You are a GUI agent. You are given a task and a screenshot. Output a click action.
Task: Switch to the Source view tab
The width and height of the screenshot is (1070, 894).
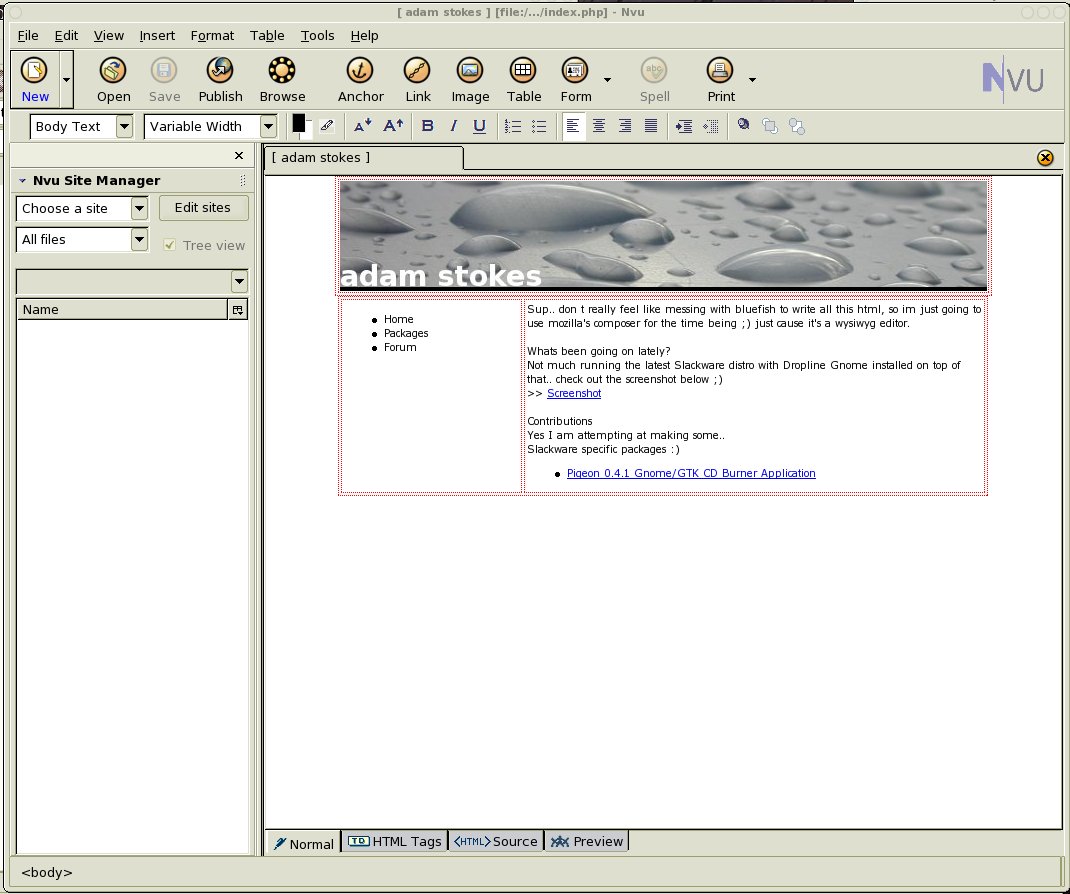[496, 841]
